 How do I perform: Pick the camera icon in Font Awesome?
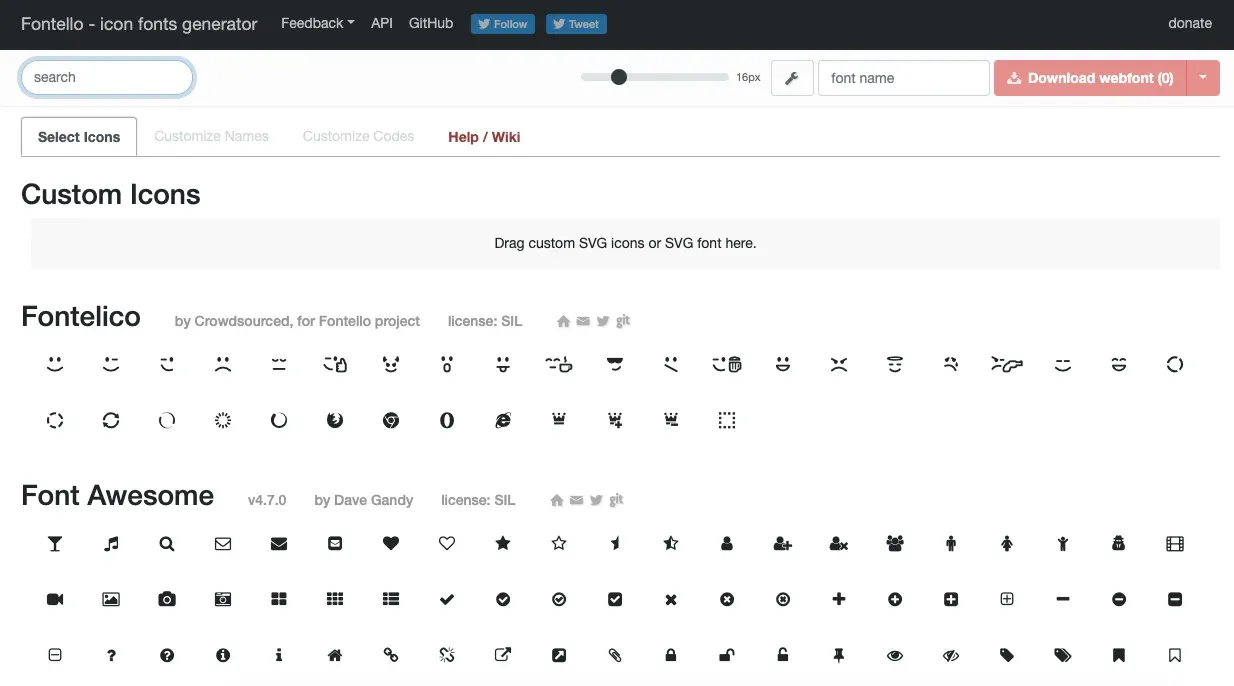pyautogui.click(x=167, y=600)
